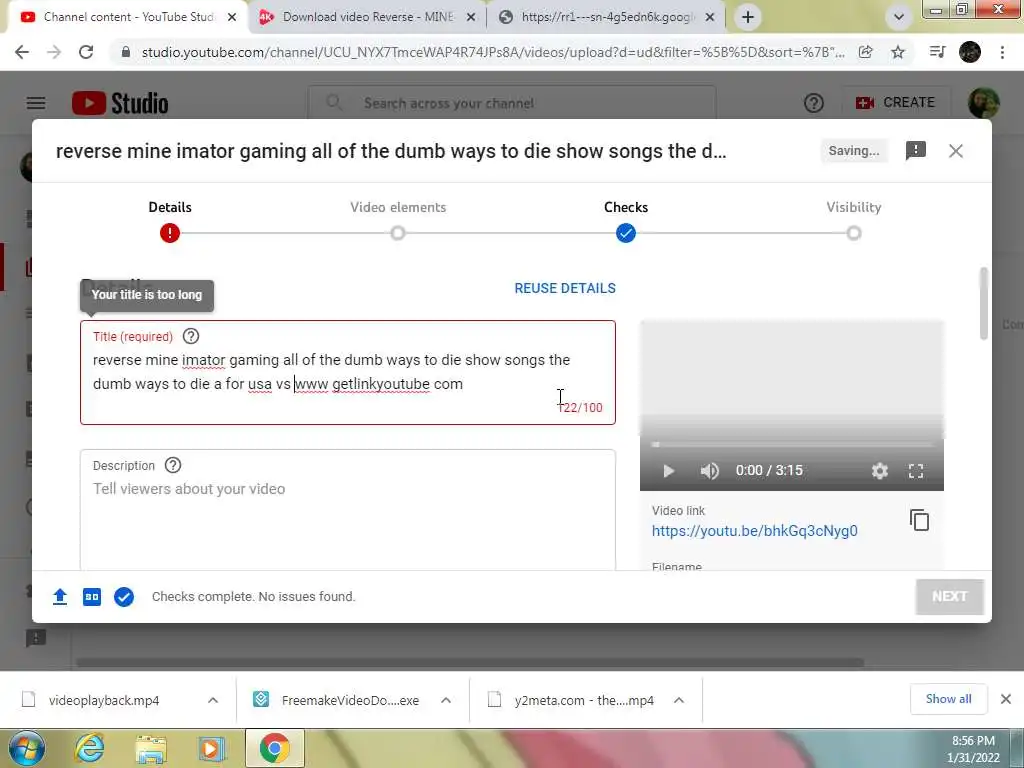The image size is (1024, 768).
Task: Open the tab search dropdown
Action: point(899,17)
